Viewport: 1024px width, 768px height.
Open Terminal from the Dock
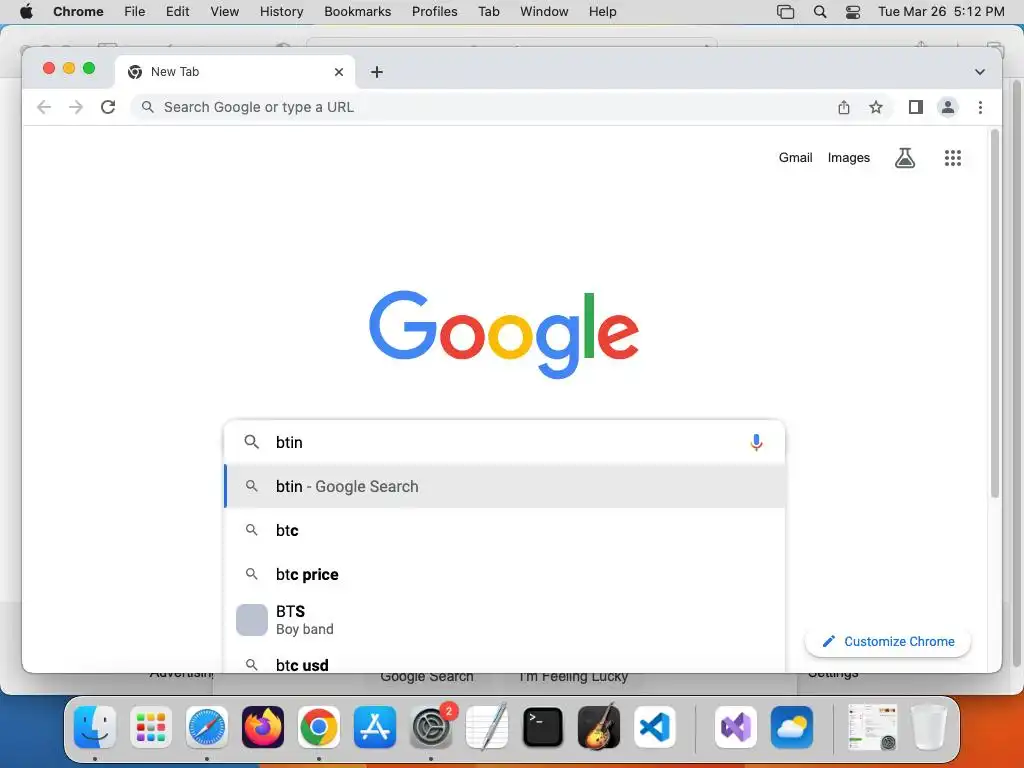coord(543,727)
